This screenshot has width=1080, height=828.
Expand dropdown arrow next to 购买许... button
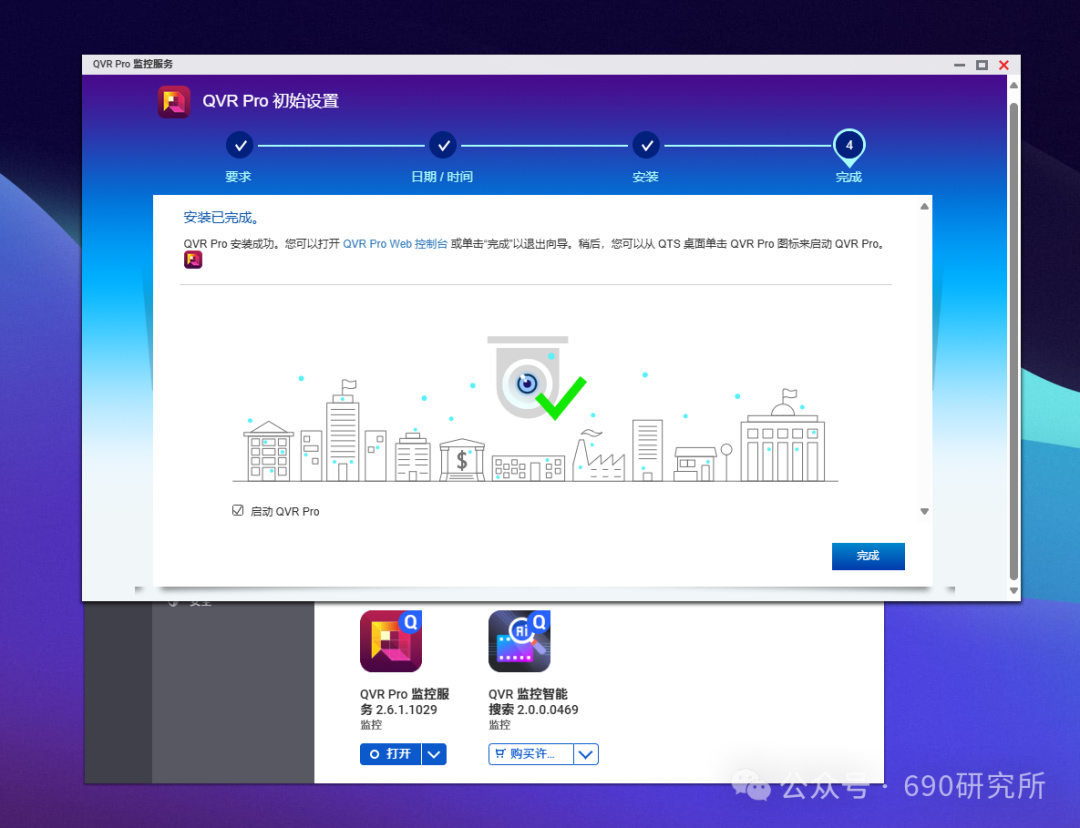(x=586, y=754)
